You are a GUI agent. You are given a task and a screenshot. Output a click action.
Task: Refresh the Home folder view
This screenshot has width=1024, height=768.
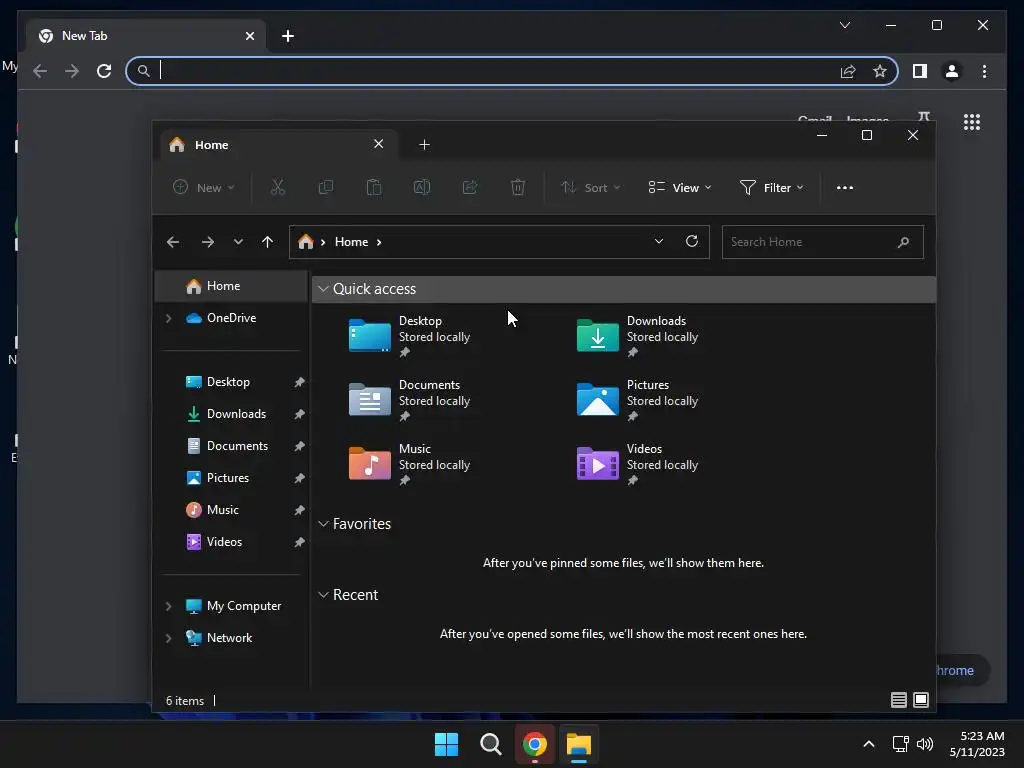(x=692, y=241)
